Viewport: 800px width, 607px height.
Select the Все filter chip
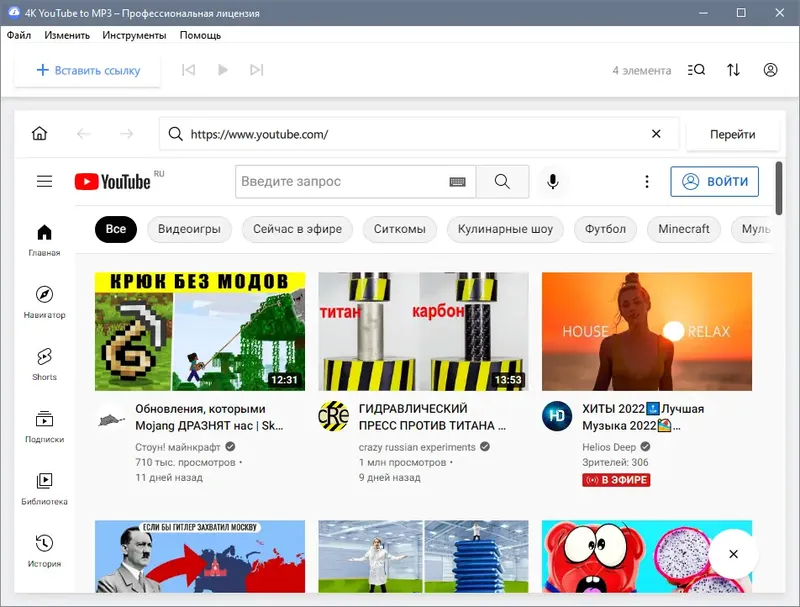point(115,229)
